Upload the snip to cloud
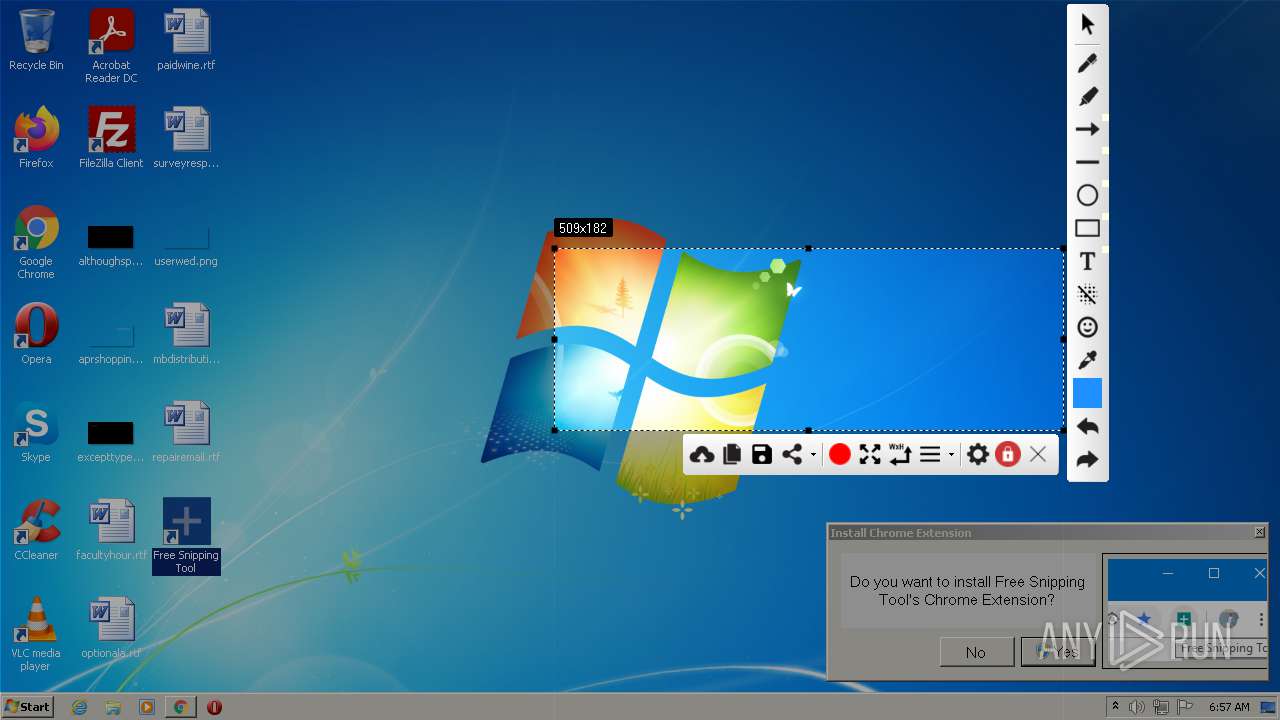Screen dimensions: 1280x720 coord(702,455)
